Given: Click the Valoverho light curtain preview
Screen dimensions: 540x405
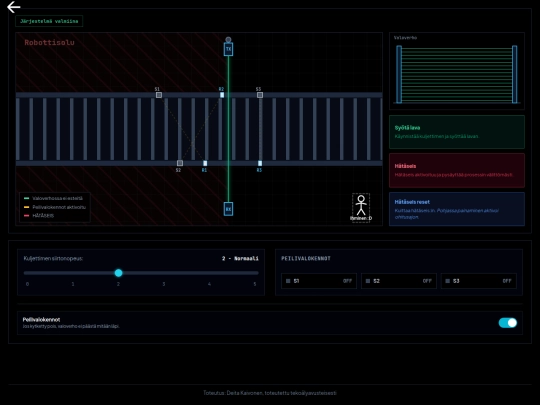Looking at the screenshot, I should pyautogui.click(x=457, y=71).
